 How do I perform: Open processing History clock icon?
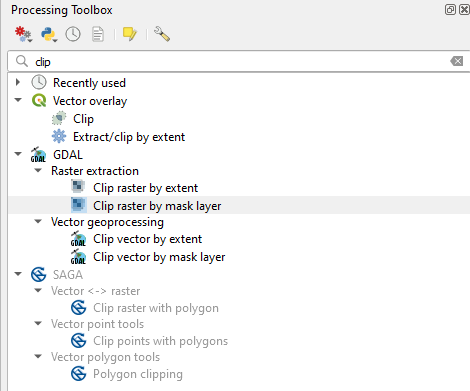(73, 34)
